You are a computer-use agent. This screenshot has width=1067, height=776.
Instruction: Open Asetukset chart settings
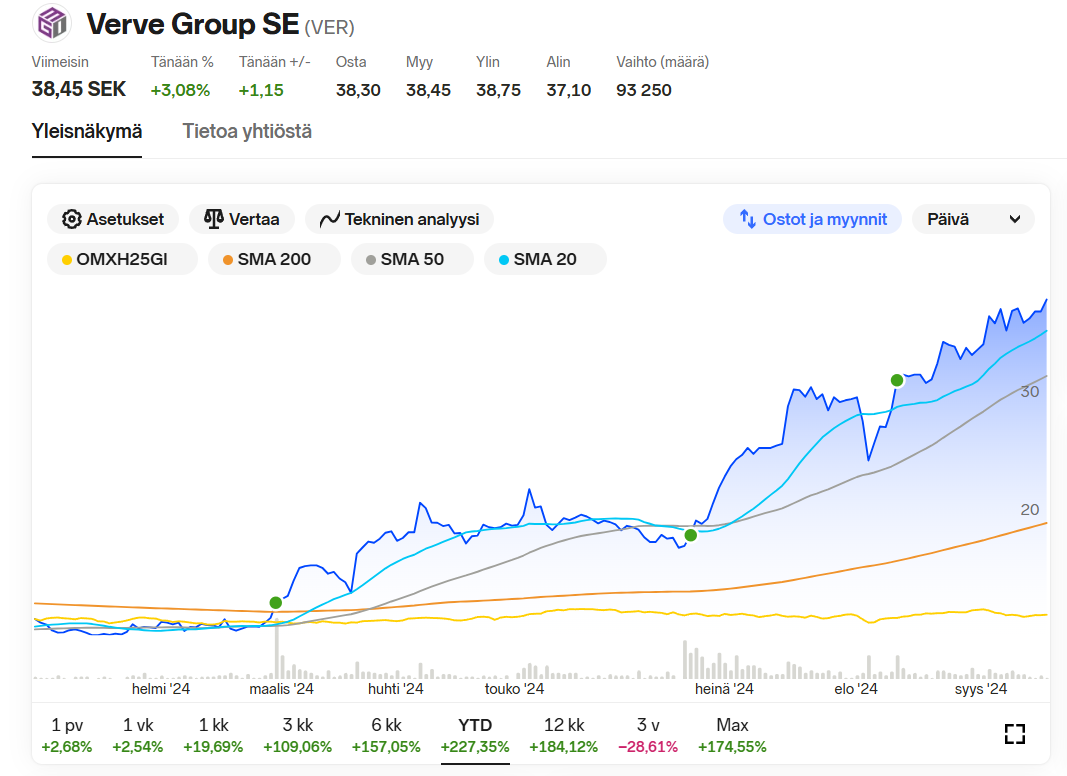(113, 219)
